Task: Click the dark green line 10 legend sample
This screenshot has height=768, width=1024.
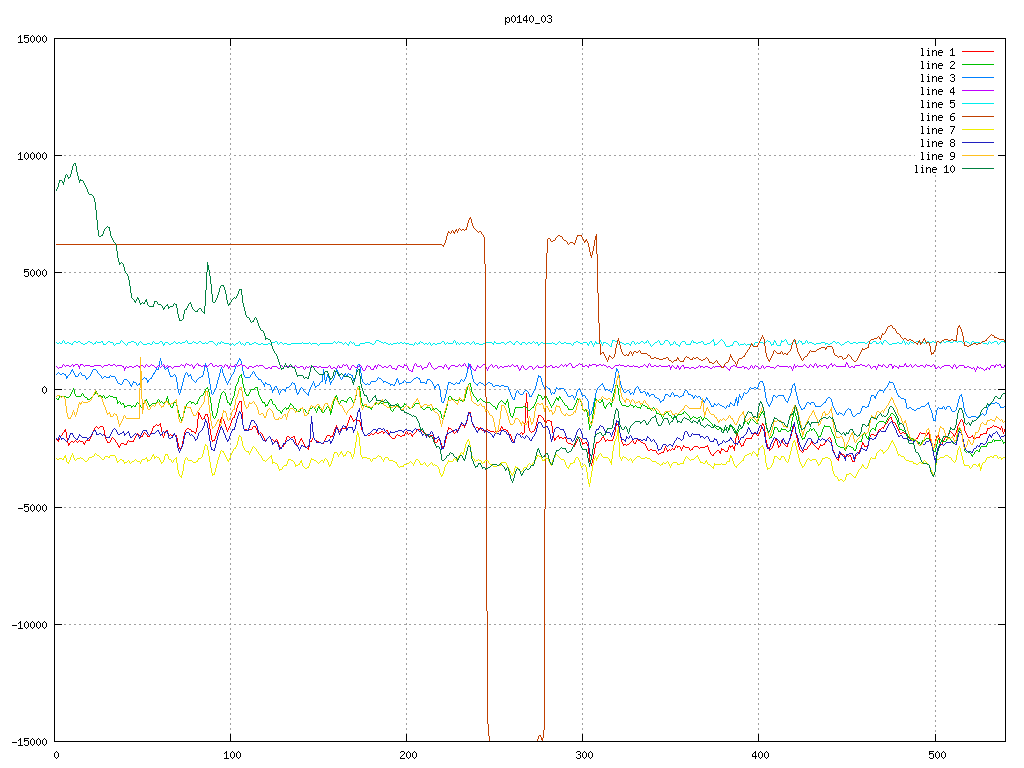Action: (977, 169)
